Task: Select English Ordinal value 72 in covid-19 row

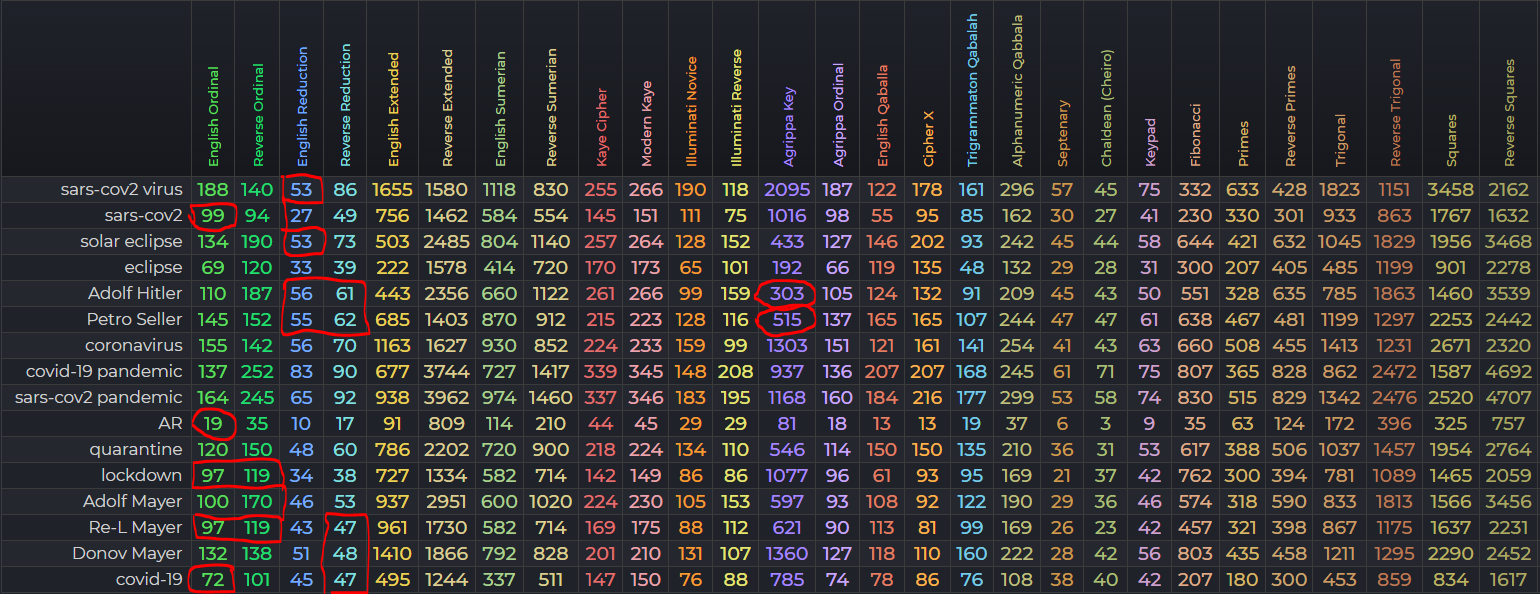Action: (214, 579)
